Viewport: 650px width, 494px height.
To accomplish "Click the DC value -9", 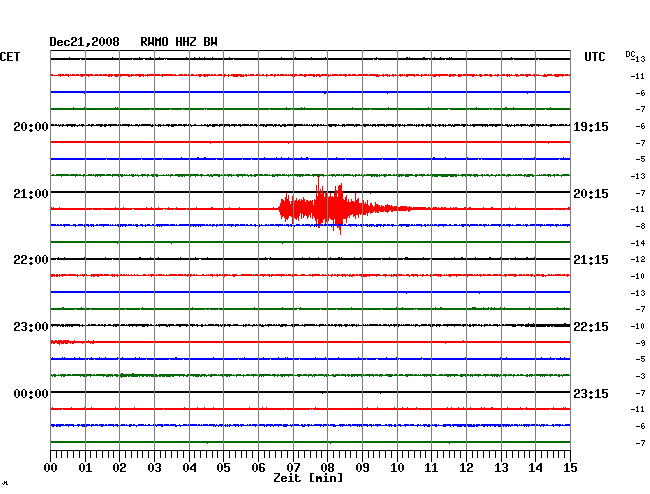I will point(640,343).
